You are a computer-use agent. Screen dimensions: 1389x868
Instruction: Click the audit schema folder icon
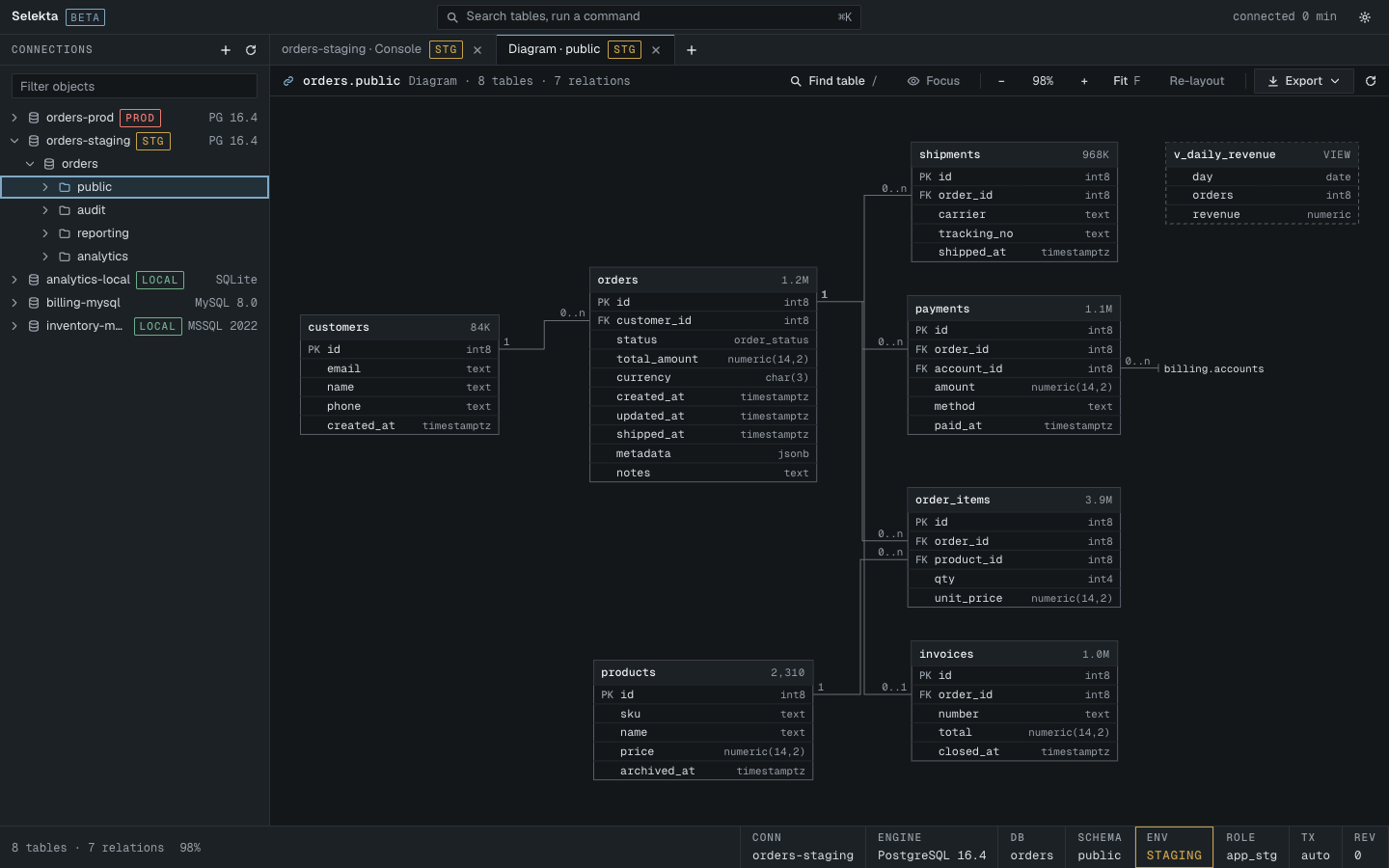pyautogui.click(x=65, y=210)
